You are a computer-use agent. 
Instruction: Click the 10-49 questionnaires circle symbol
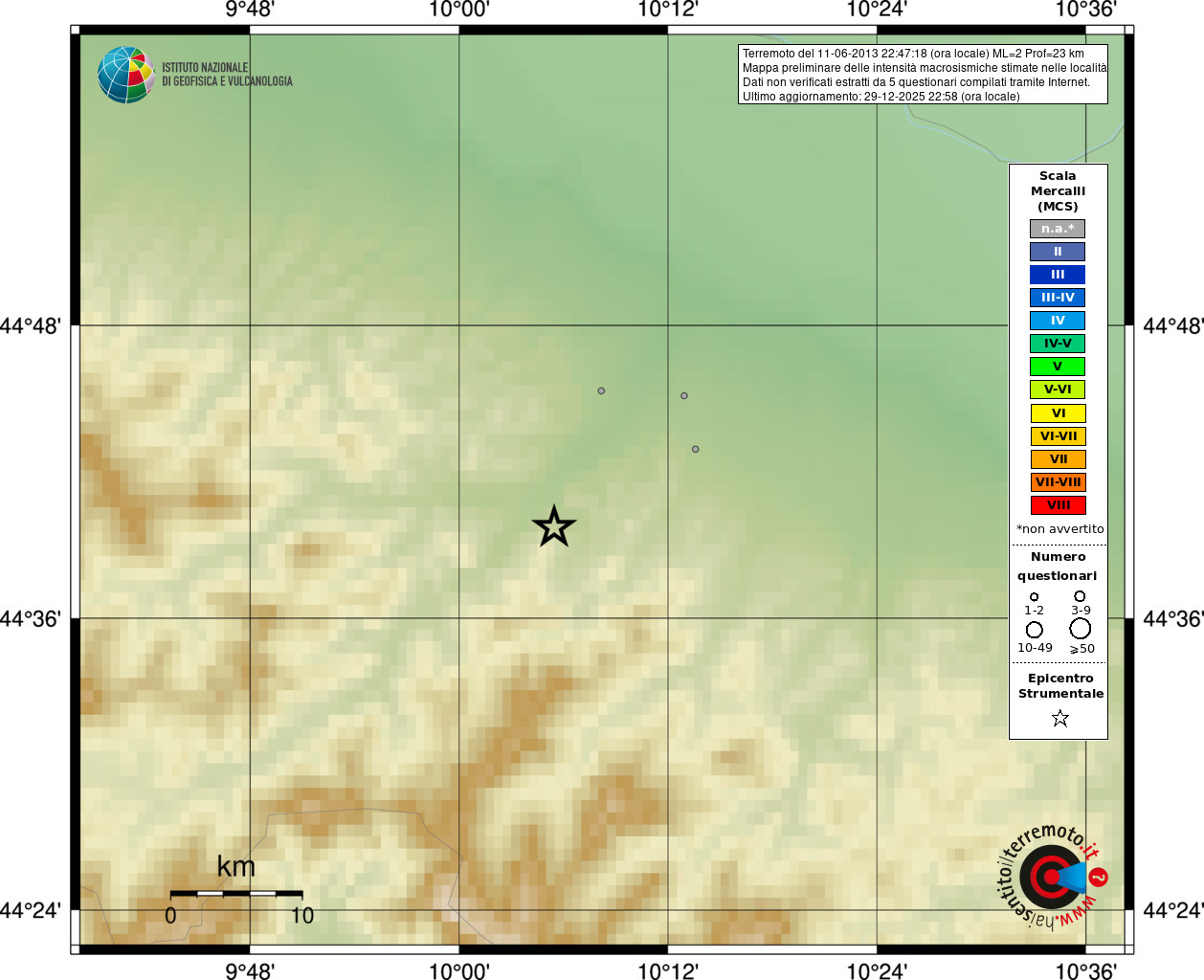pyautogui.click(x=1035, y=630)
